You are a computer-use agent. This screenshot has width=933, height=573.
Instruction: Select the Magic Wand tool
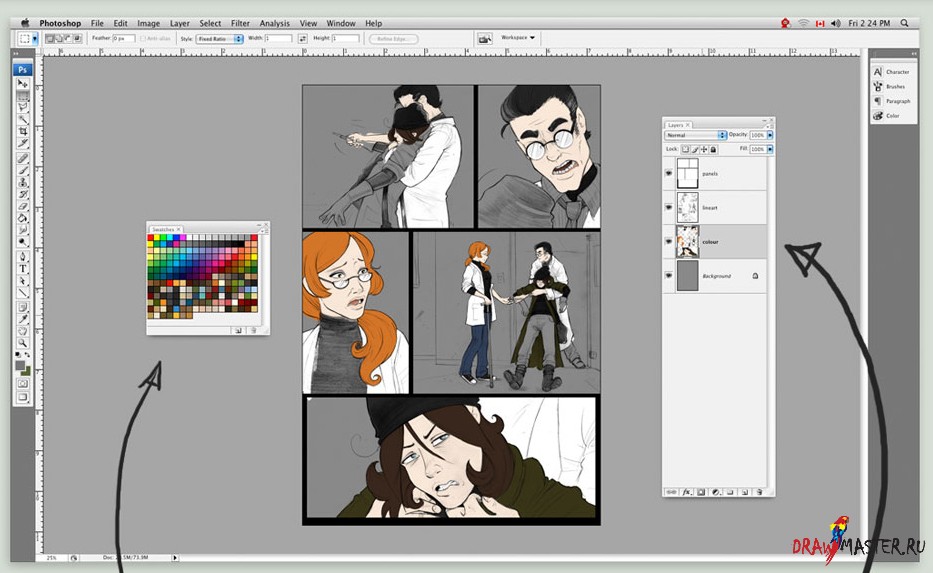click(x=23, y=119)
